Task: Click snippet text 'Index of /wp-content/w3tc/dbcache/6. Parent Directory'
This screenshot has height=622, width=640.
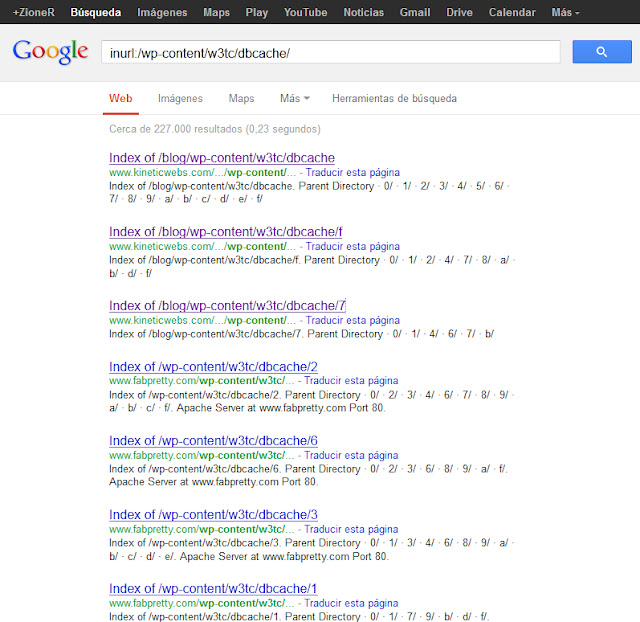Action: (235, 469)
